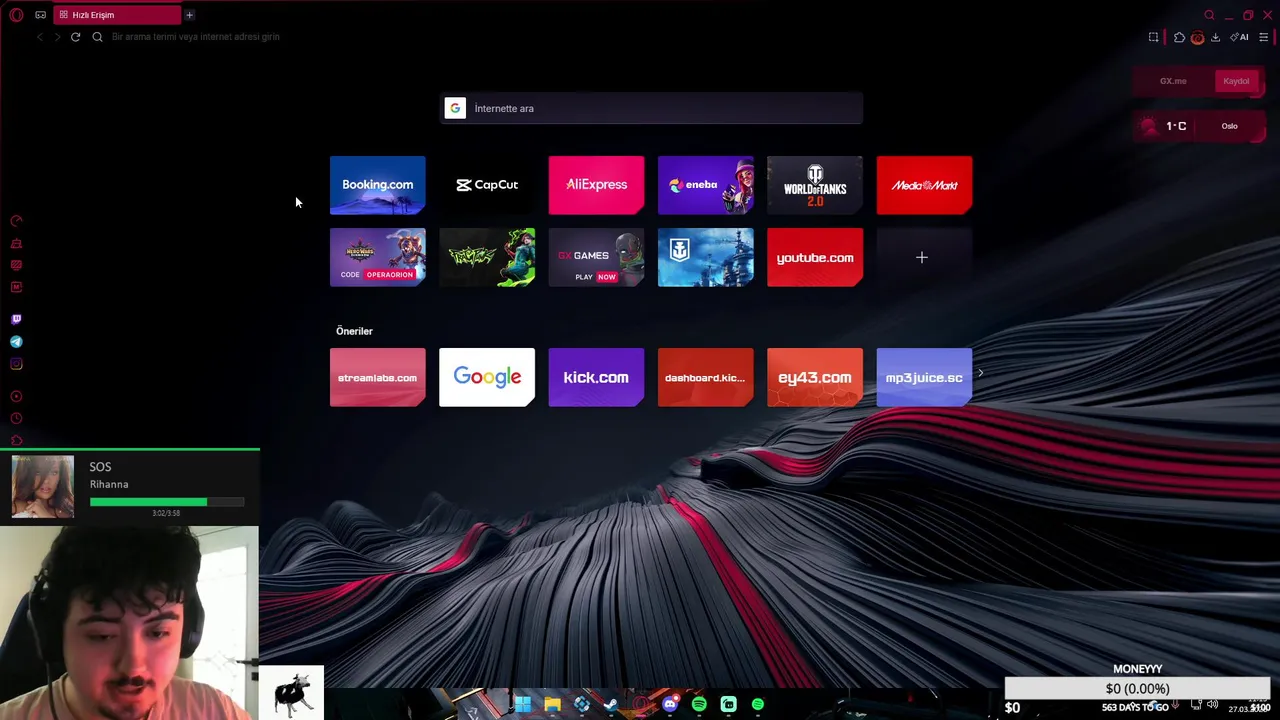Screen dimensions: 1280x720
Task: Go forward to the next page
Action: click(57, 37)
